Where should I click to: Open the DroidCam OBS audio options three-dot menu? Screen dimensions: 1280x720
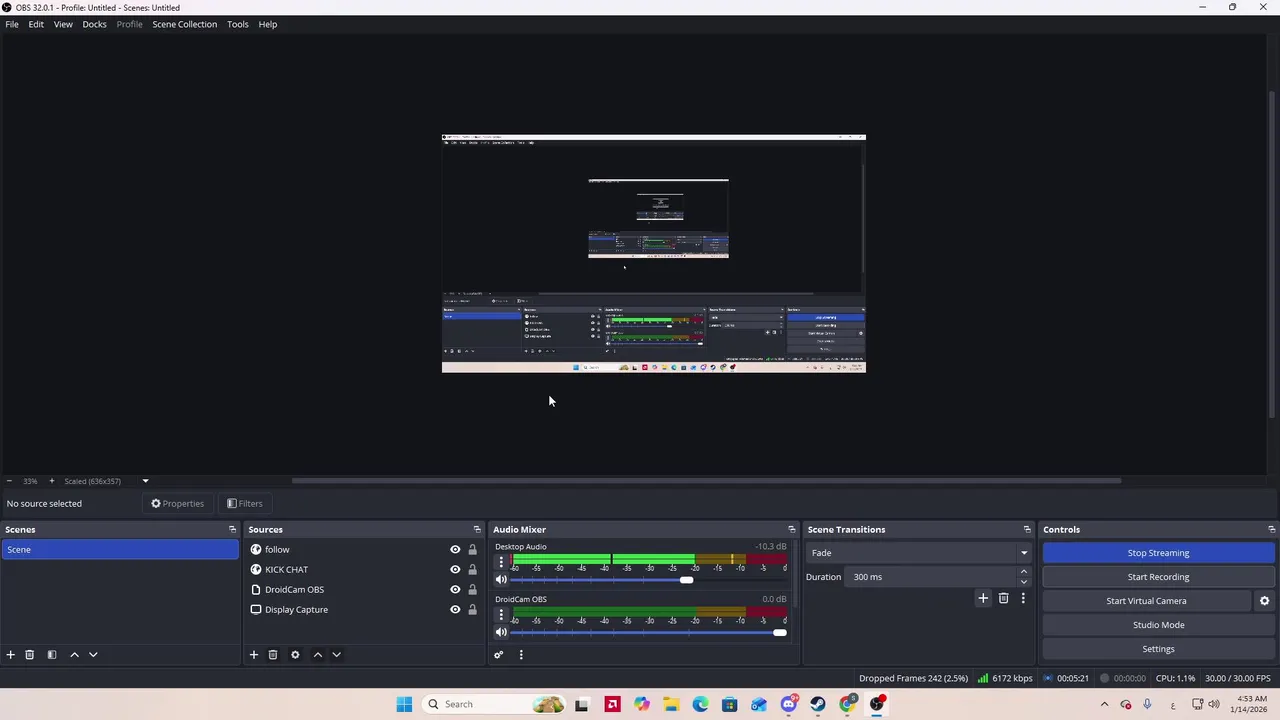pyautogui.click(x=501, y=614)
